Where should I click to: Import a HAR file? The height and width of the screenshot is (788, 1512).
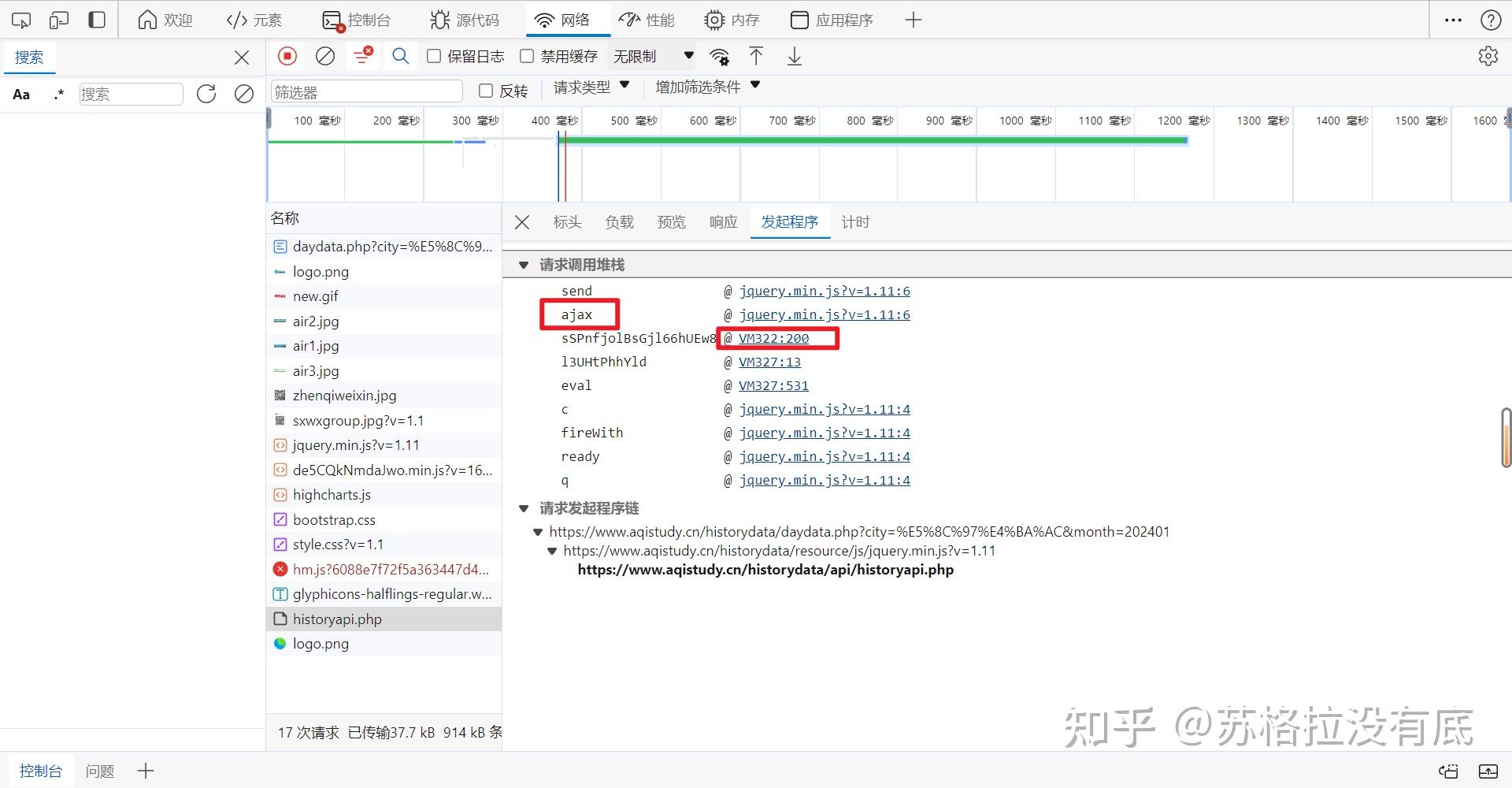(756, 56)
